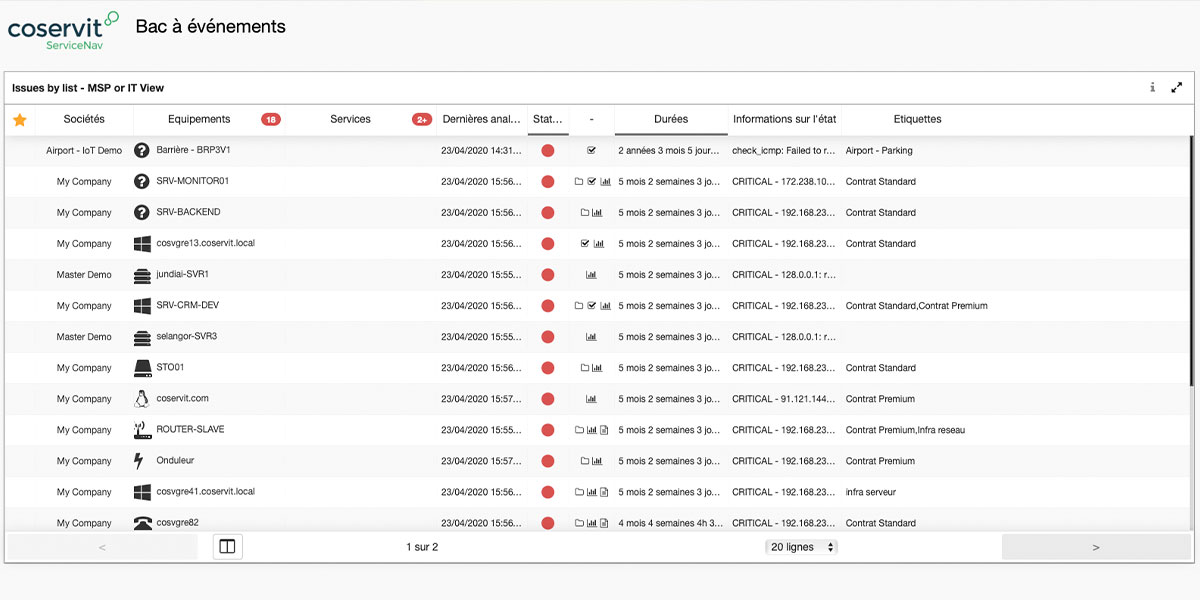Image resolution: width=1200 pixels, height=600 pixels.
Task: Expand the Issues by list widget fullscreen
Action: 1177,88
